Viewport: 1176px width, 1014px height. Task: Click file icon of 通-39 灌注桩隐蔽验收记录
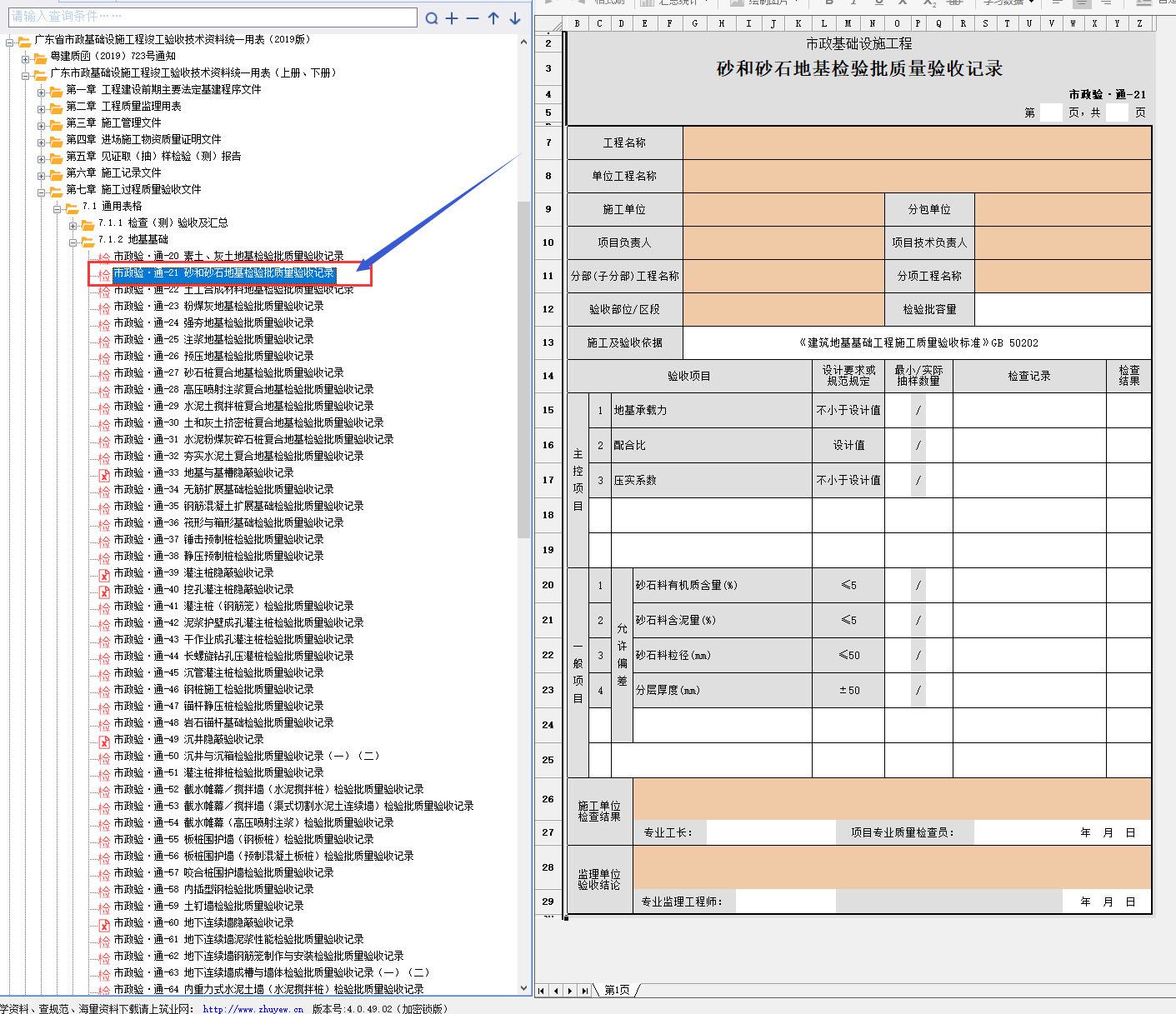pyautogui.click(x=104, y=574)
